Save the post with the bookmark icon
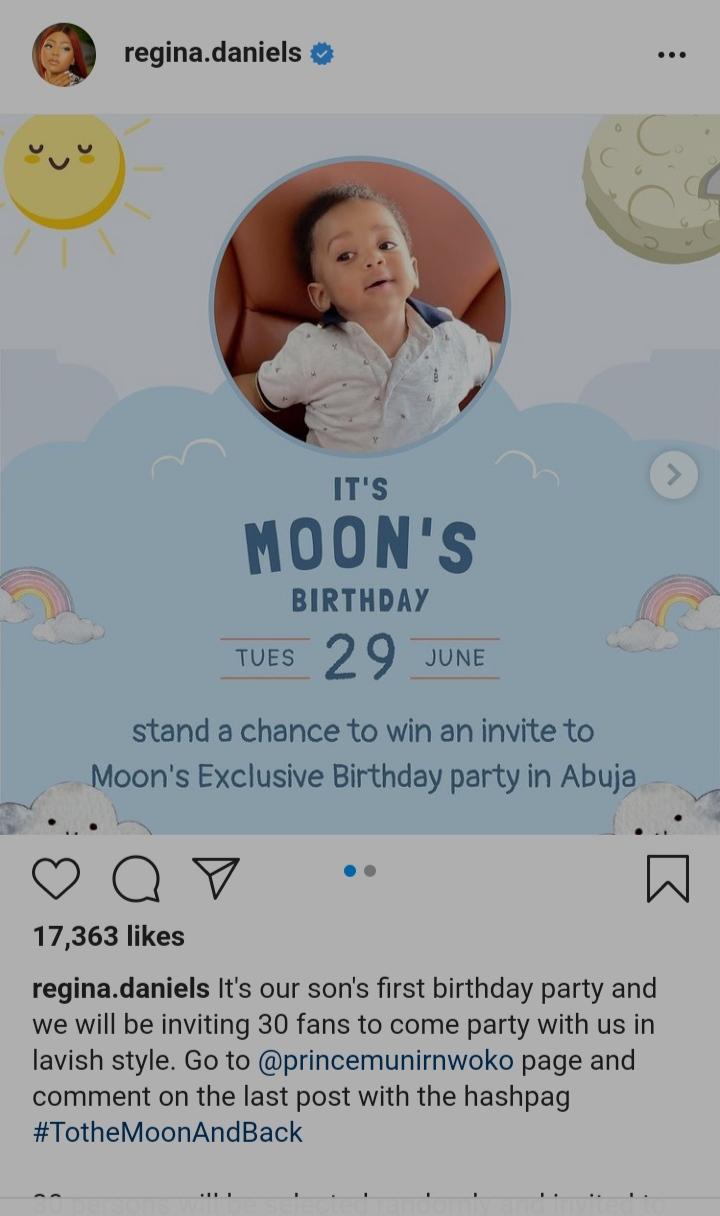720x1216 pixels. click(667, 878)
